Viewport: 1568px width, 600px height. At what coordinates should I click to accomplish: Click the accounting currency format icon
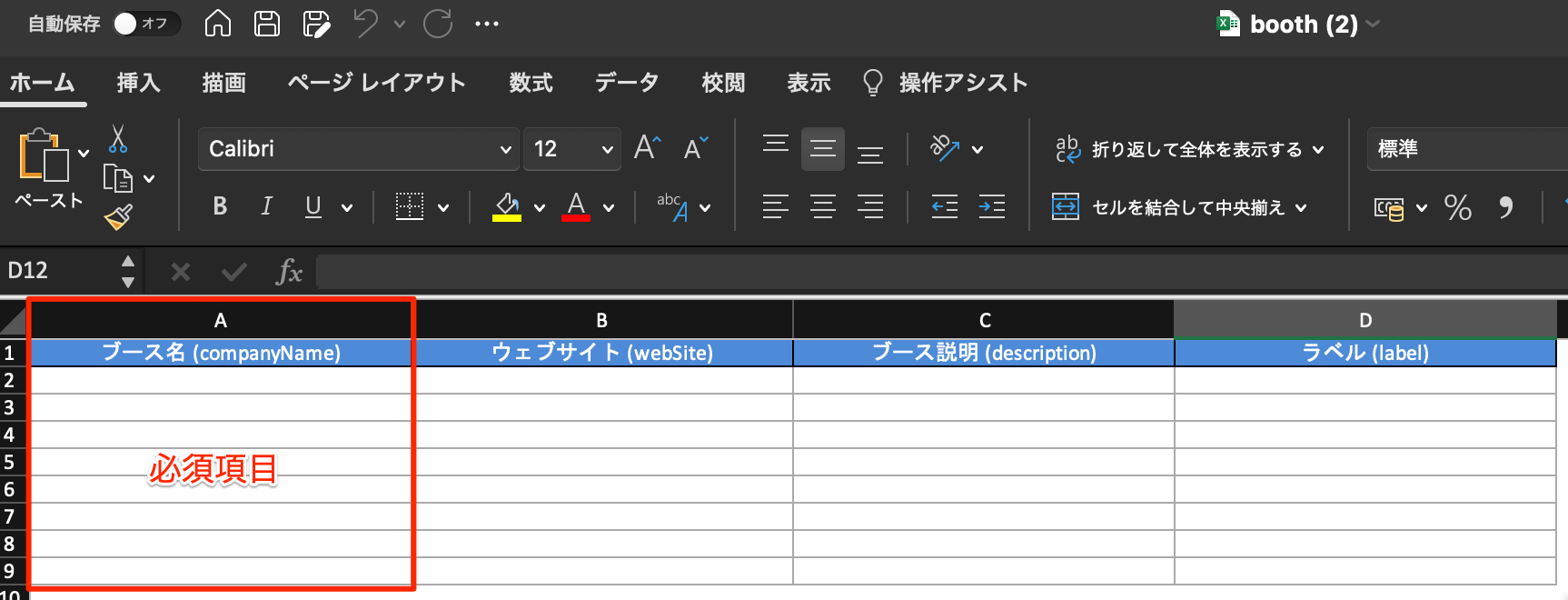[1389, 208]
